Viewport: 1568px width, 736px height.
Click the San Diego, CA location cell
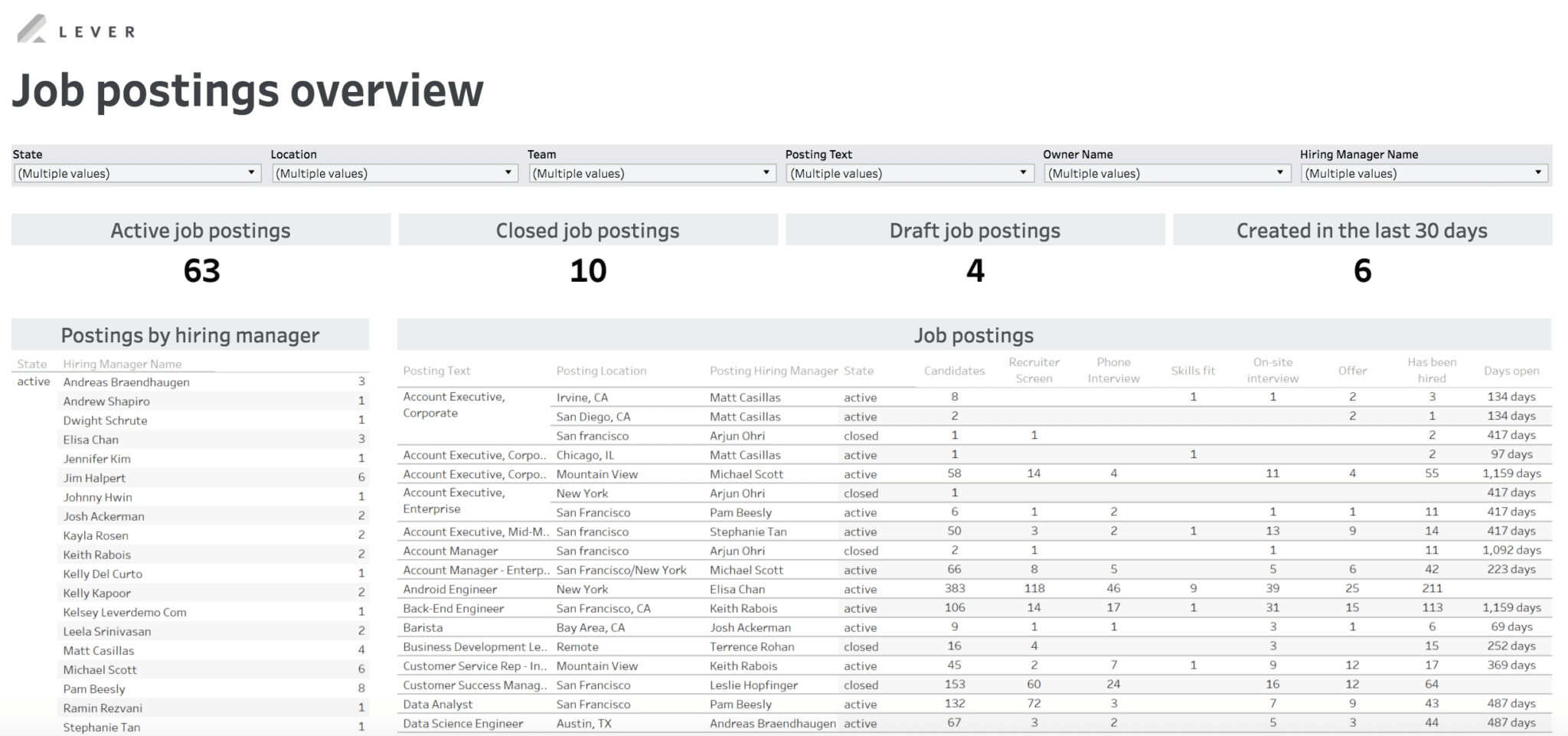(x=593, y=417)
